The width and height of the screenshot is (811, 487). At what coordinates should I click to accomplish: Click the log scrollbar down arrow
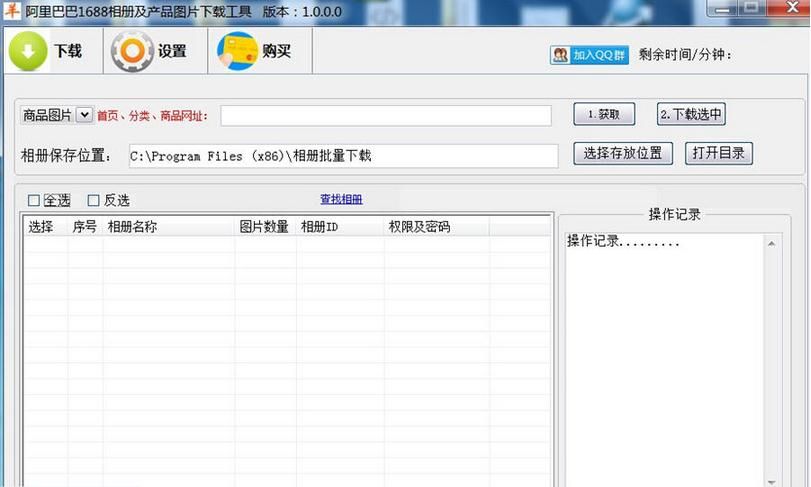(771, 482)
